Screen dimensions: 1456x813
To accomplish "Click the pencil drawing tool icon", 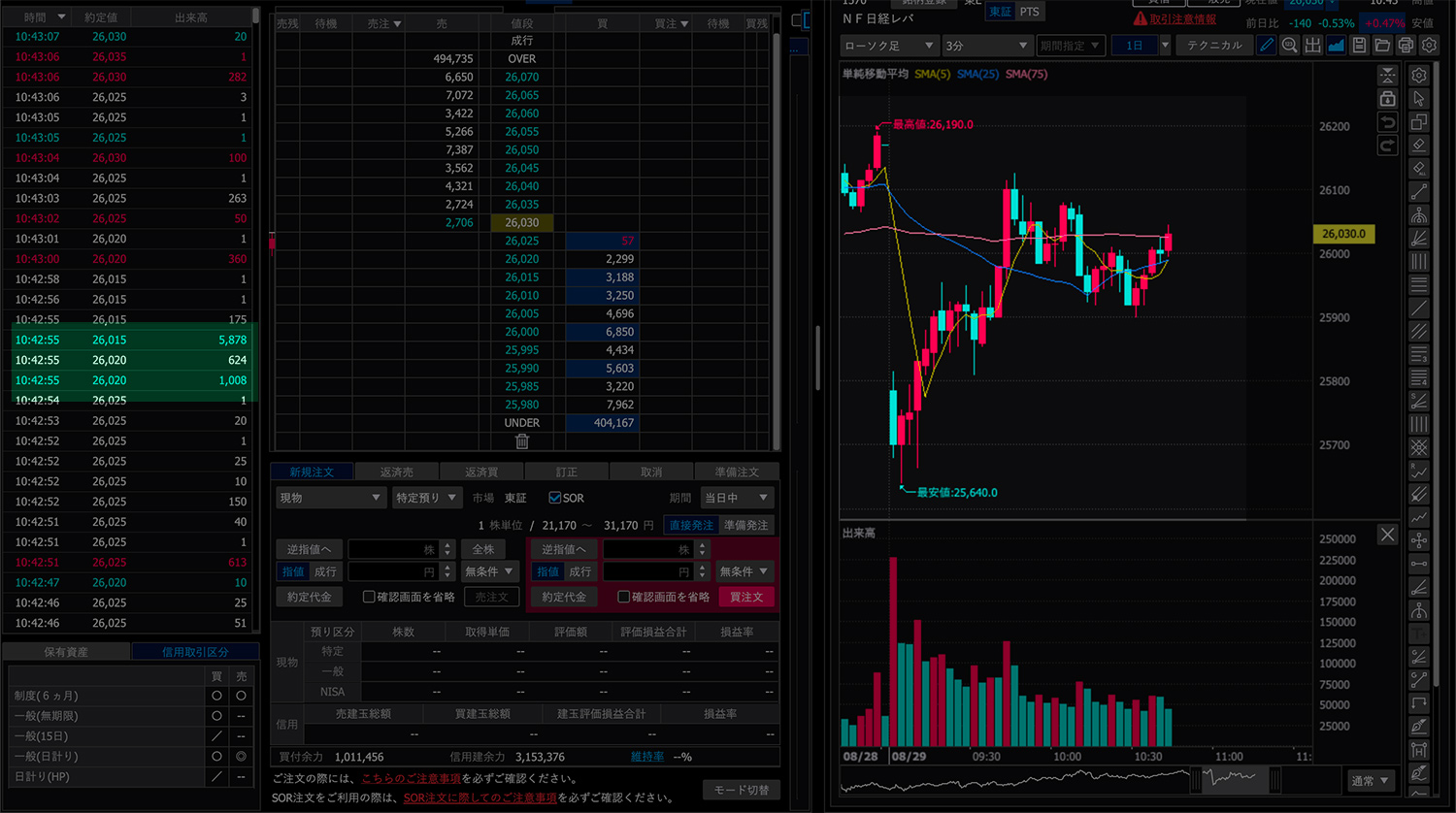I will point(1266,46).
